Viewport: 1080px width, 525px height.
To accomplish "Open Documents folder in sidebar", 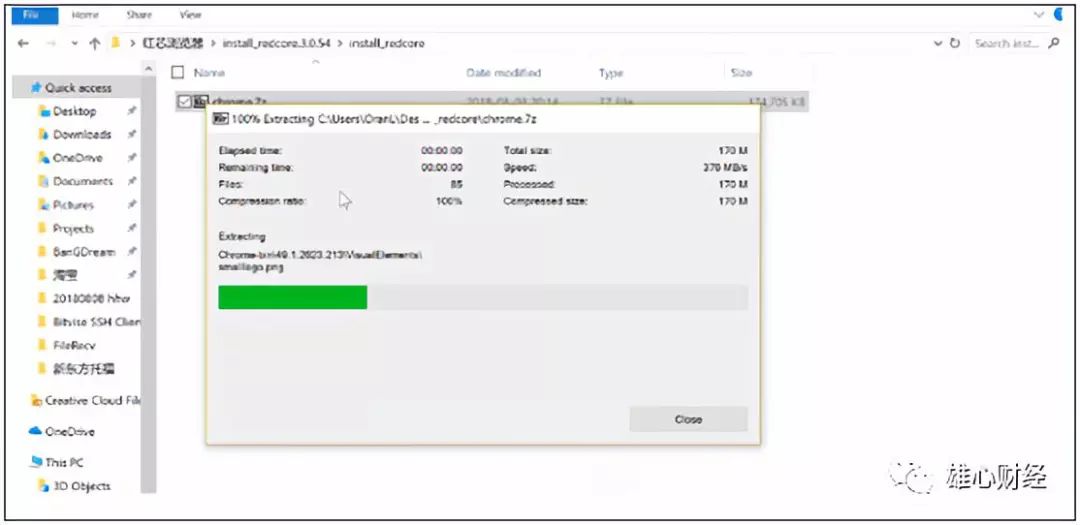I will click(83, 181).
